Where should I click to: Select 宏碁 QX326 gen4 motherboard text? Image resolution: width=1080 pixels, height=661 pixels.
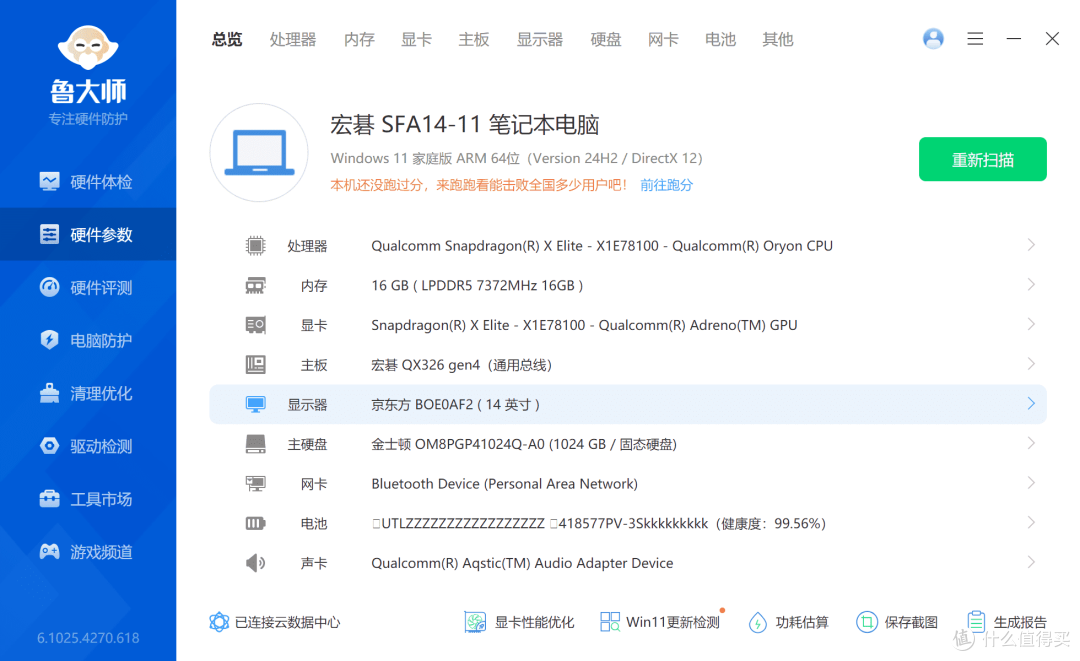[461, 365]
